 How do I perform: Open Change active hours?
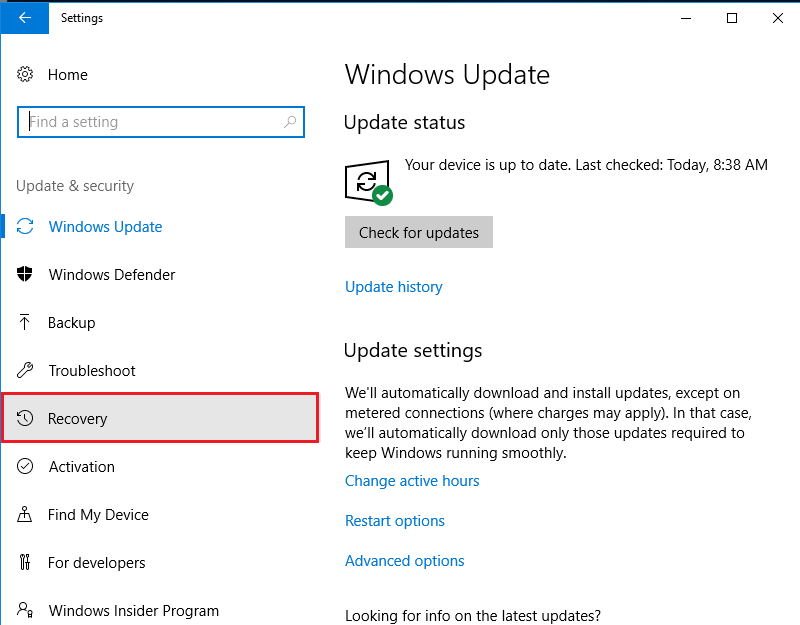coord(412,481)
